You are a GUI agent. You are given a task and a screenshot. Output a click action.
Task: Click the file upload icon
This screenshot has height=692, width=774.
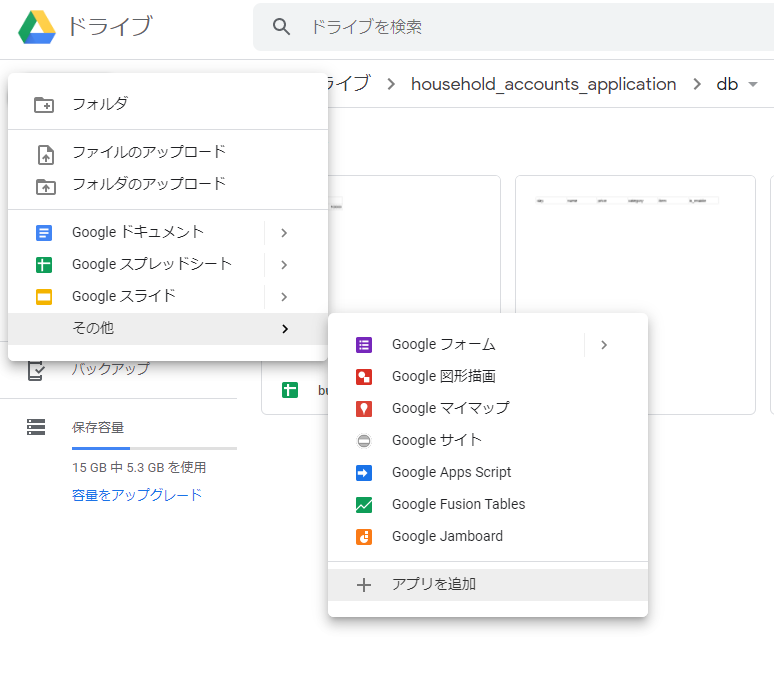[46, 154]
